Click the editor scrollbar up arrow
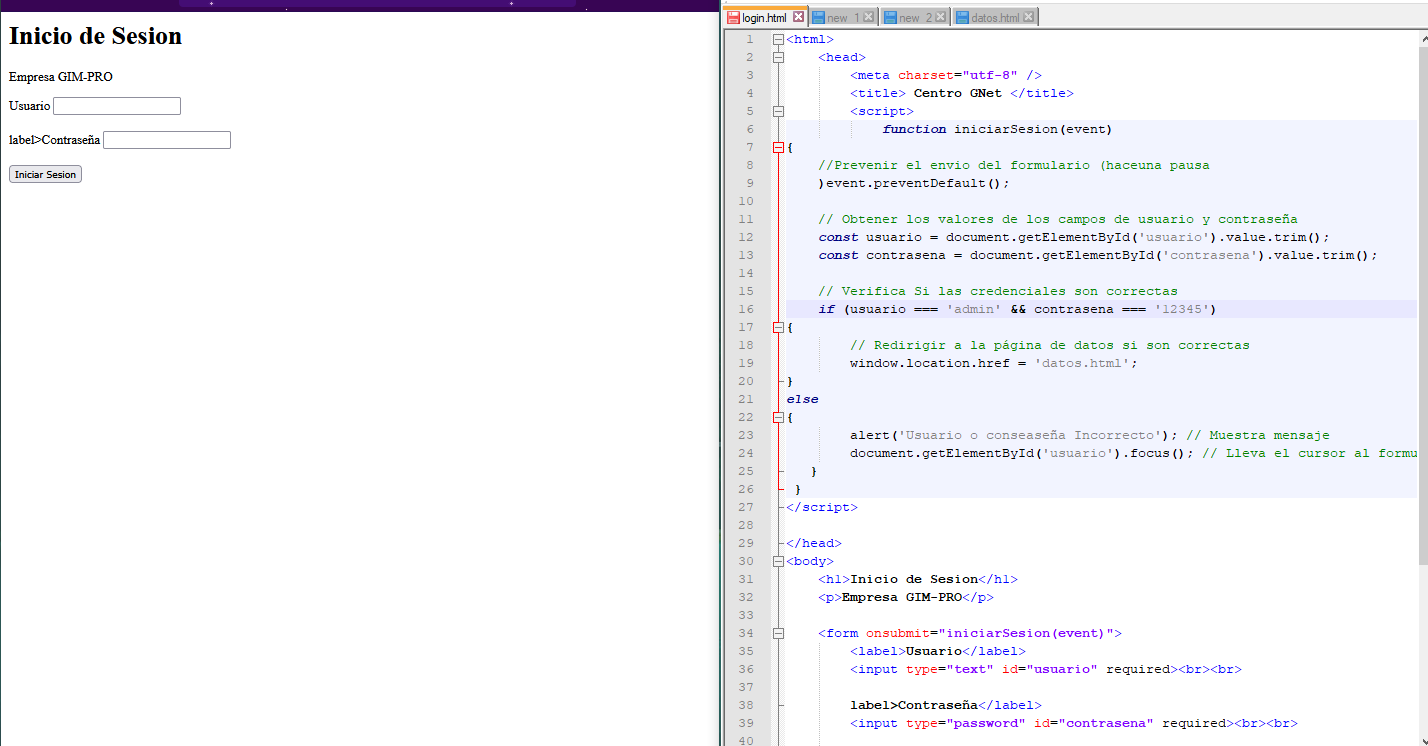This screenshot has width=1428, height=746. [x=1422, y=38]
